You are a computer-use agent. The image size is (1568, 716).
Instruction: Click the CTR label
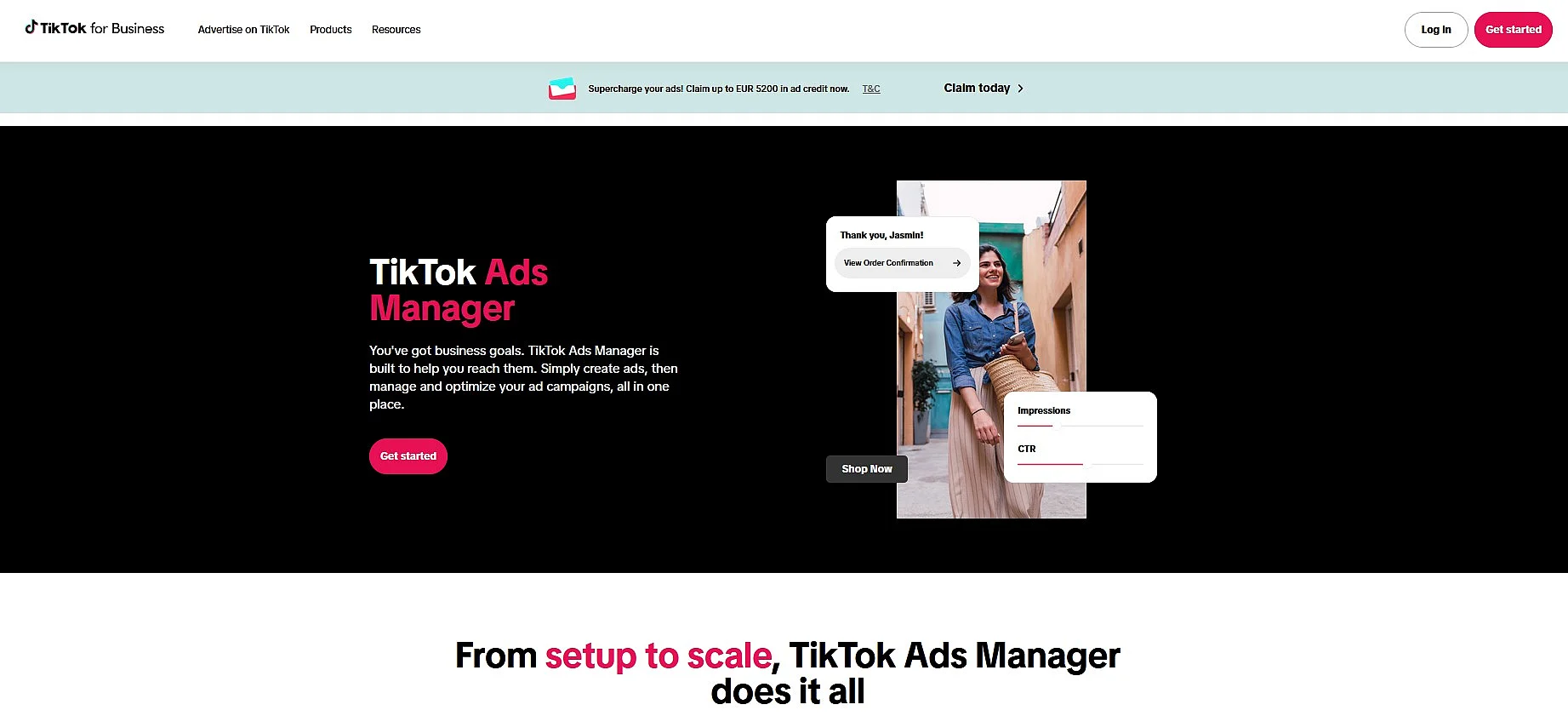pyautogui.click(x=1027, y=449)
